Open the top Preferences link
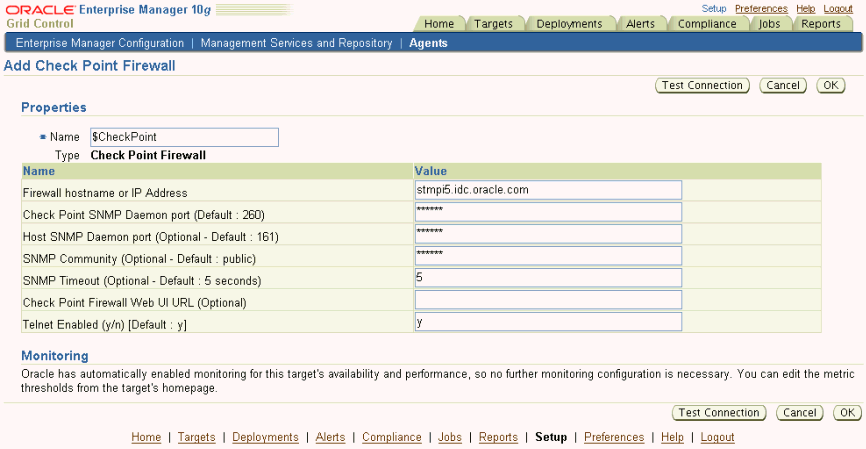This screenshot has height=449, width=866. coord(761,8)
